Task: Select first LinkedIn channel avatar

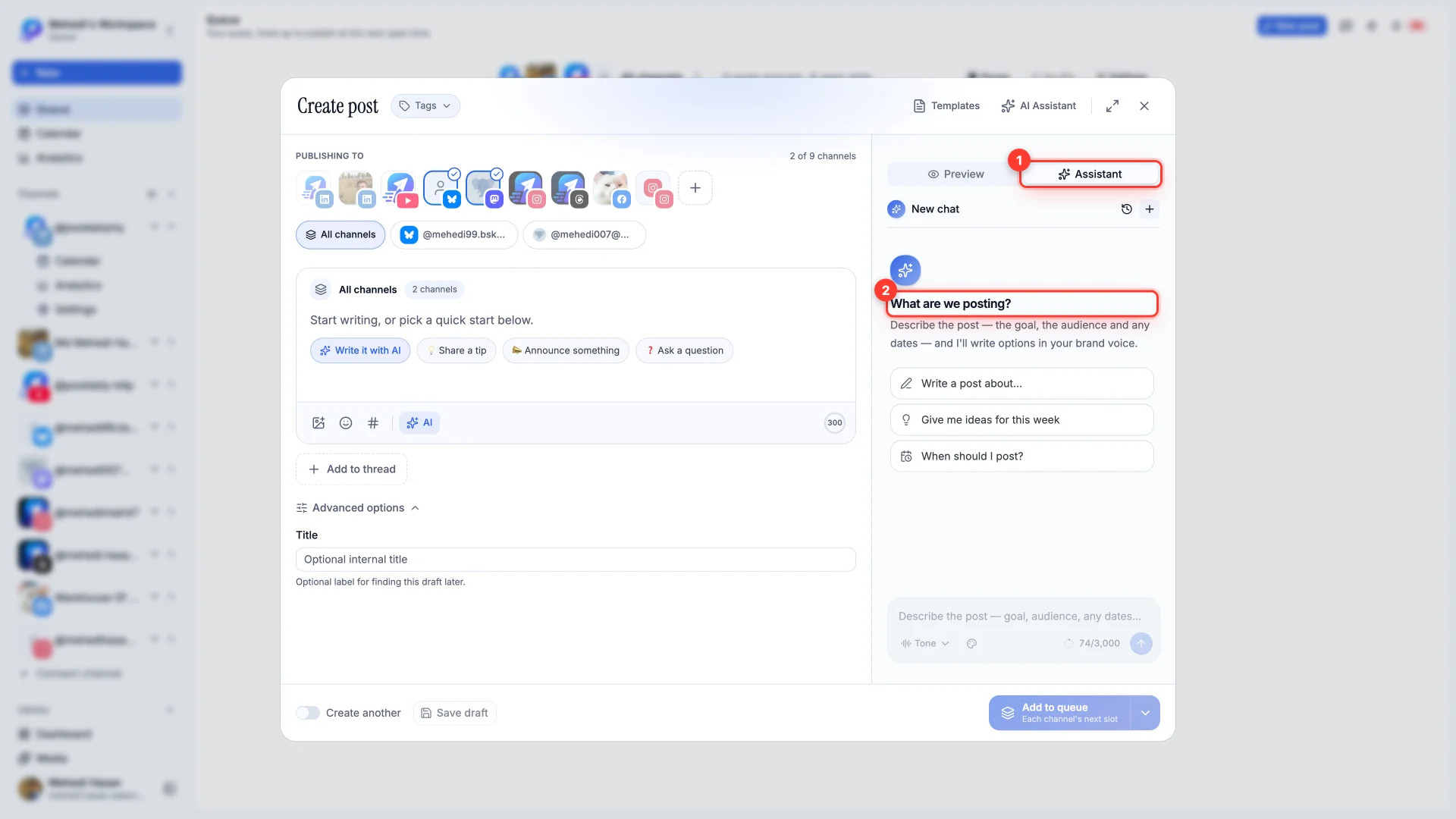Action: [x=314, y=188]
